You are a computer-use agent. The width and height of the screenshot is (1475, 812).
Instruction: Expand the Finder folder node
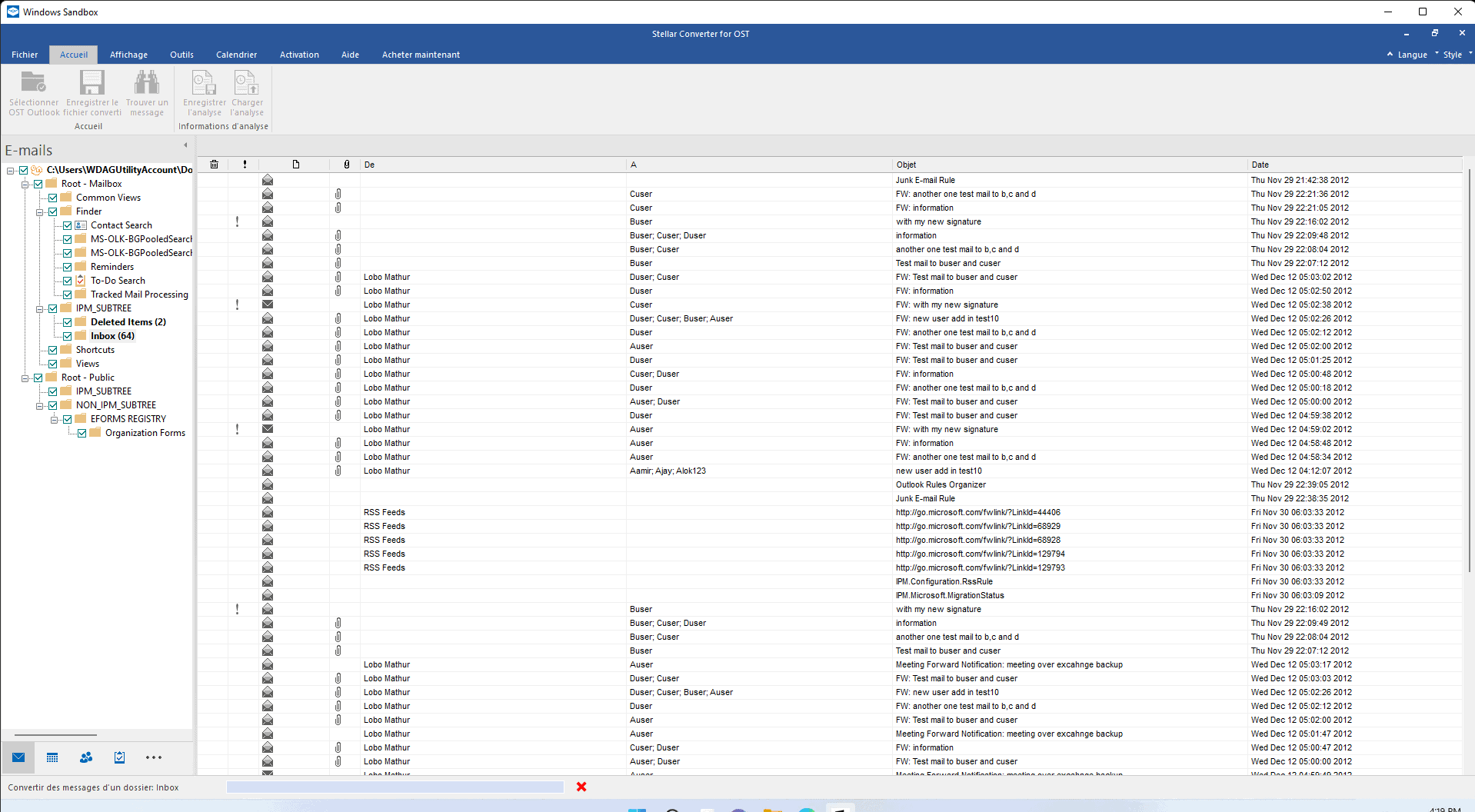tap(39, 211)
